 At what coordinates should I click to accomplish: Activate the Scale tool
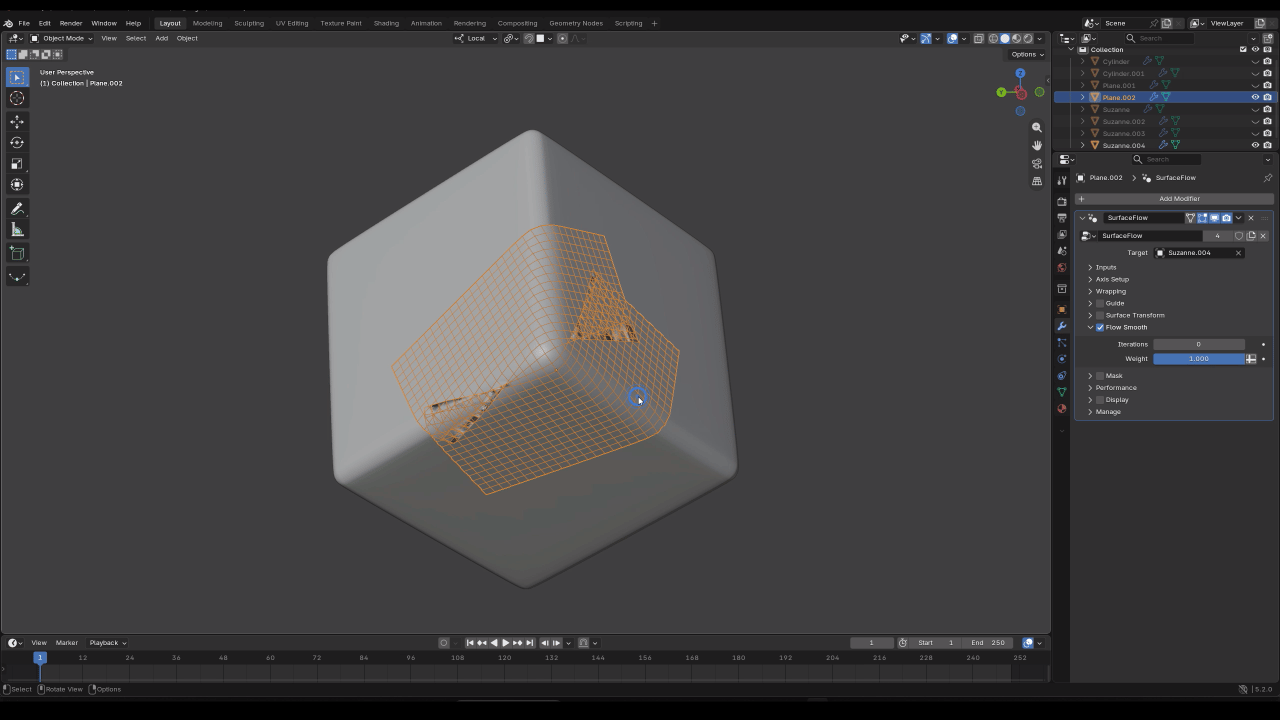click(x=17, y=164)
